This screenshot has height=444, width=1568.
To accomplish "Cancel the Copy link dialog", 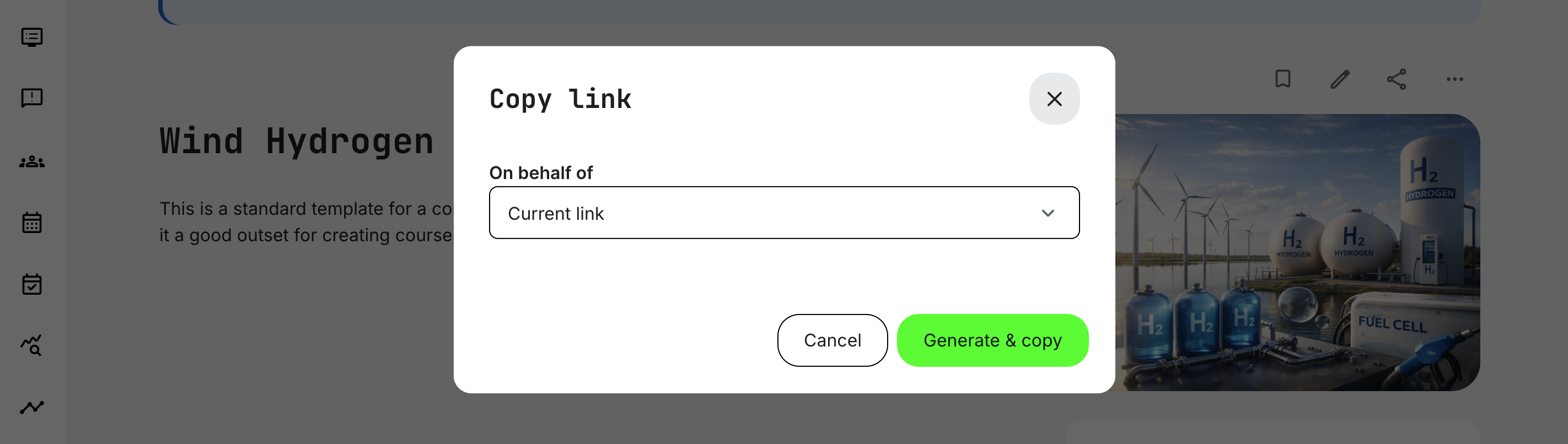I will click(x=832, y=340).
